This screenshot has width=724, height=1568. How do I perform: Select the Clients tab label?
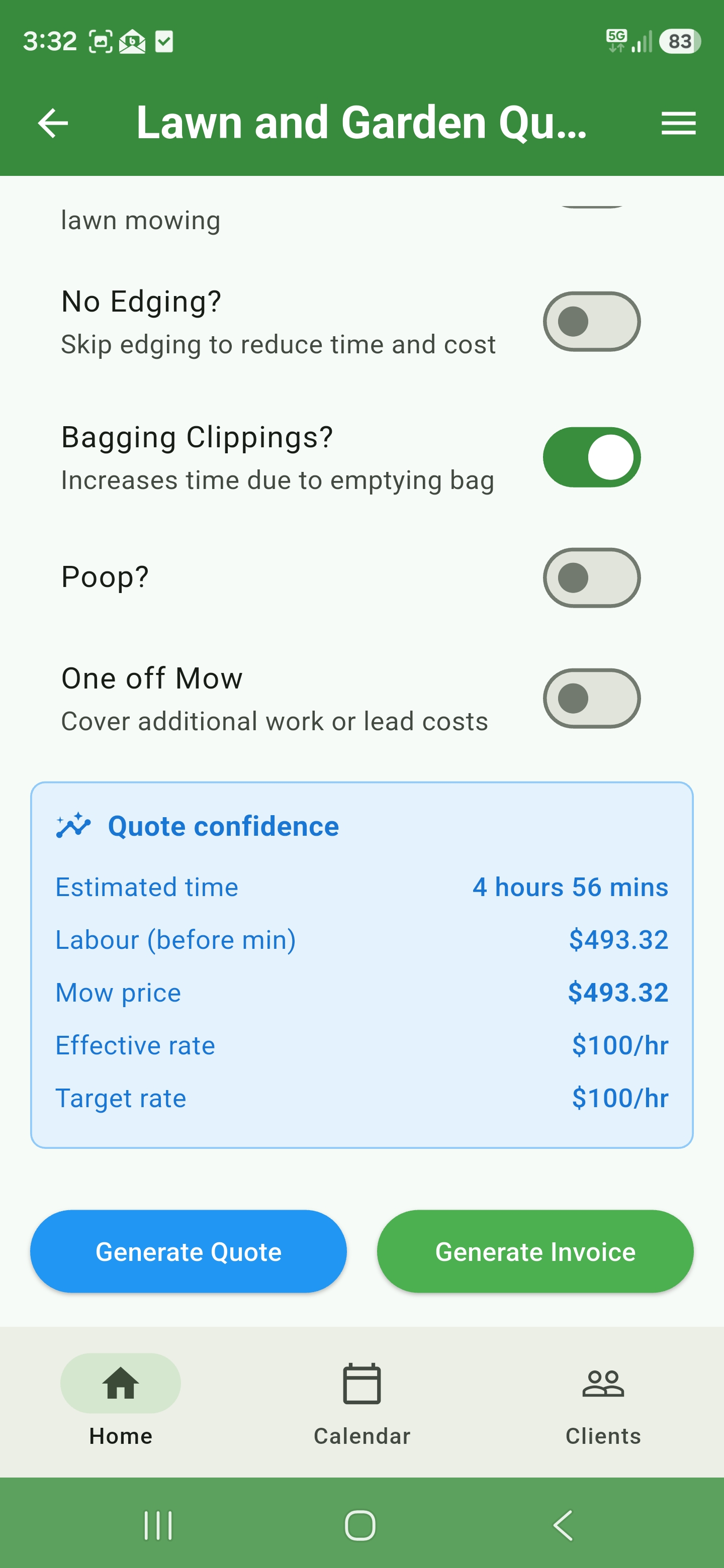[603, 1436]
